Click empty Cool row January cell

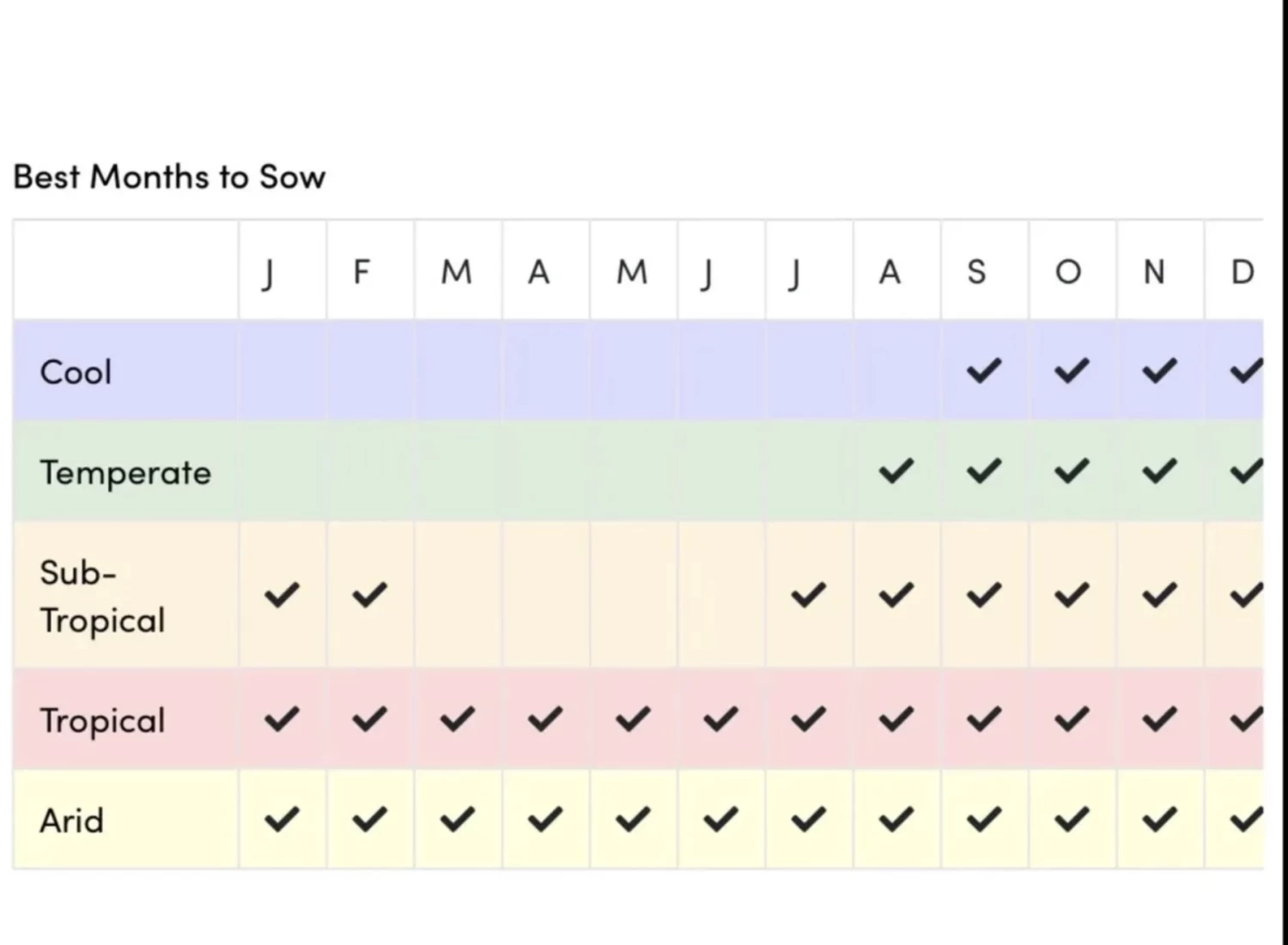(x=283, y=371)
